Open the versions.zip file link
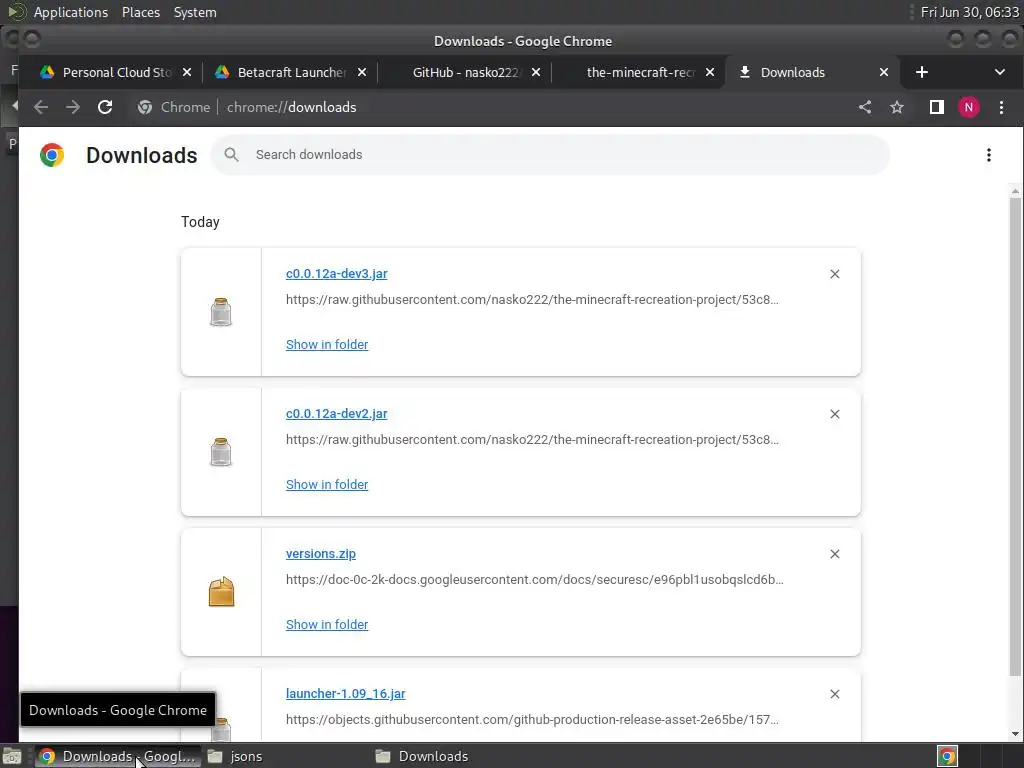Screen dimensions: 1024x768 pyautogui.click(x=321, y=554)
